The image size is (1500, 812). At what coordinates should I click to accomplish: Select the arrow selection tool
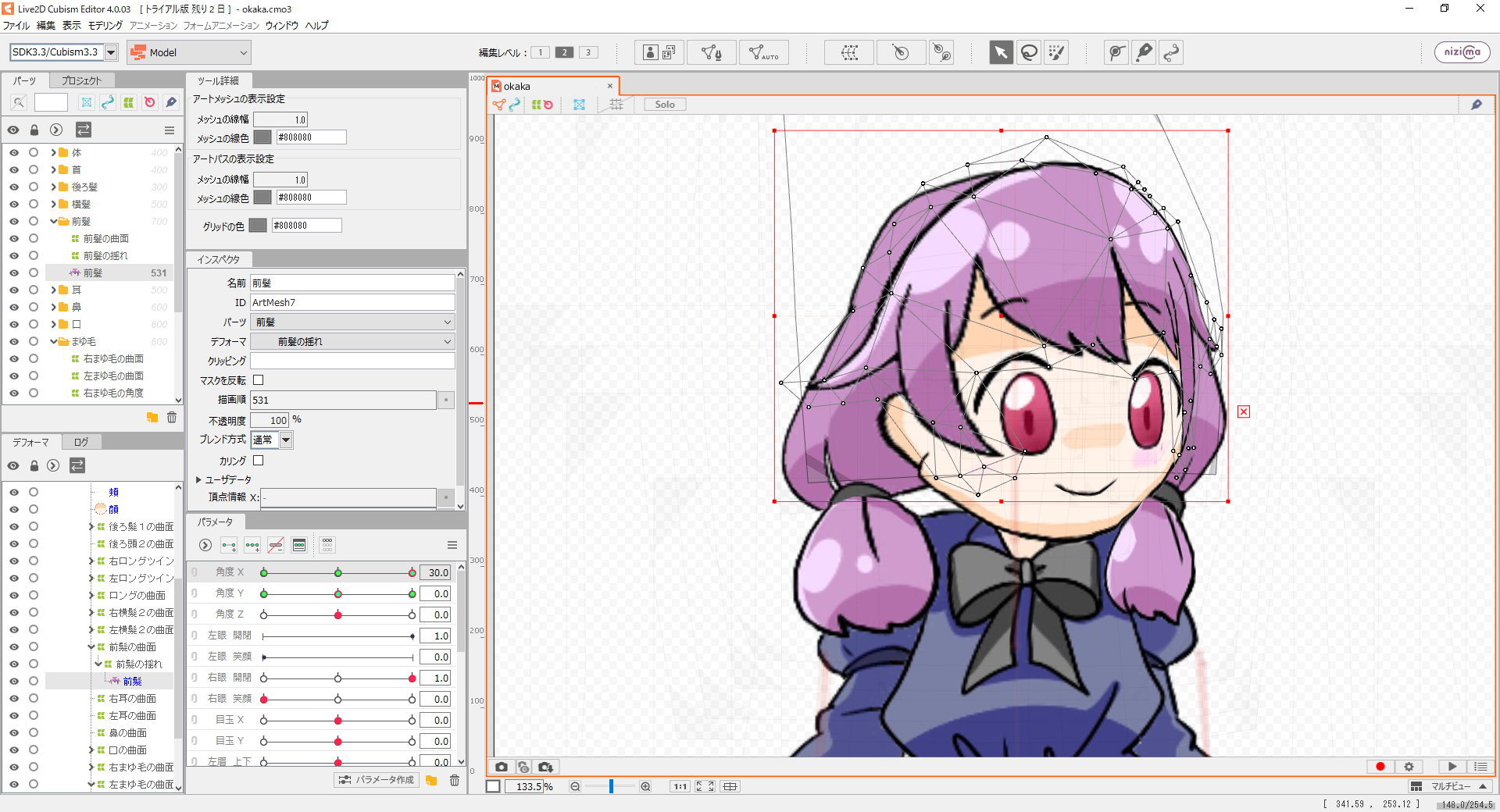click(x=1001, y=52)
